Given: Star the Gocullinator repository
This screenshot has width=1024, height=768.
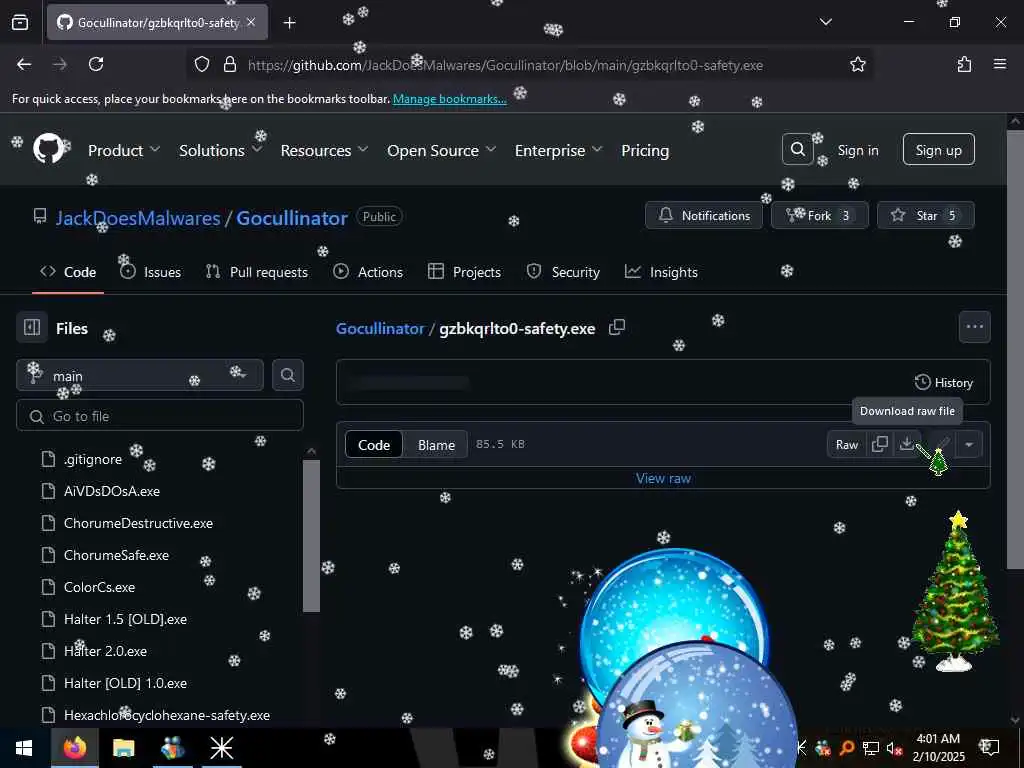Looking at the screenshot, I should click(x=925, y=215).
